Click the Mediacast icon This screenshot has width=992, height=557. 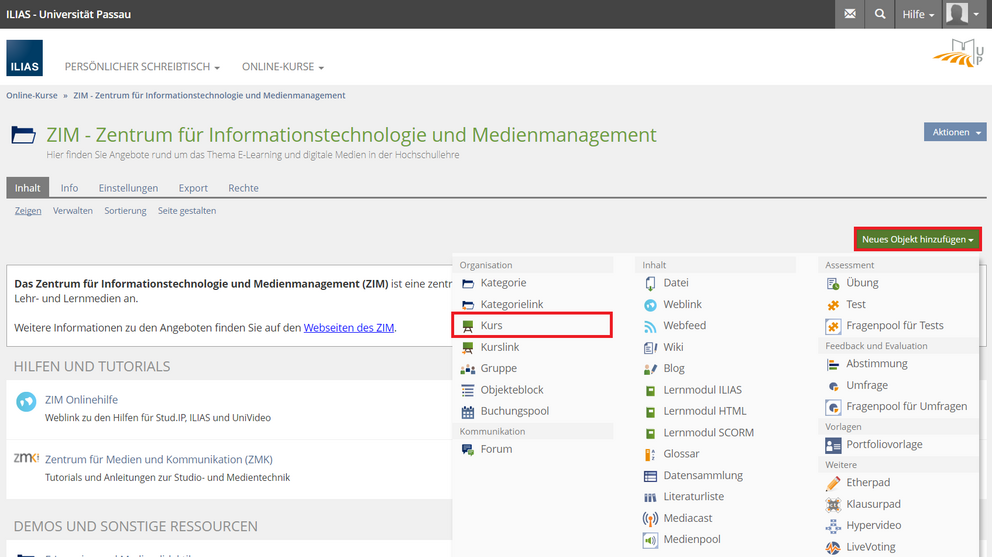pos(650,518)
